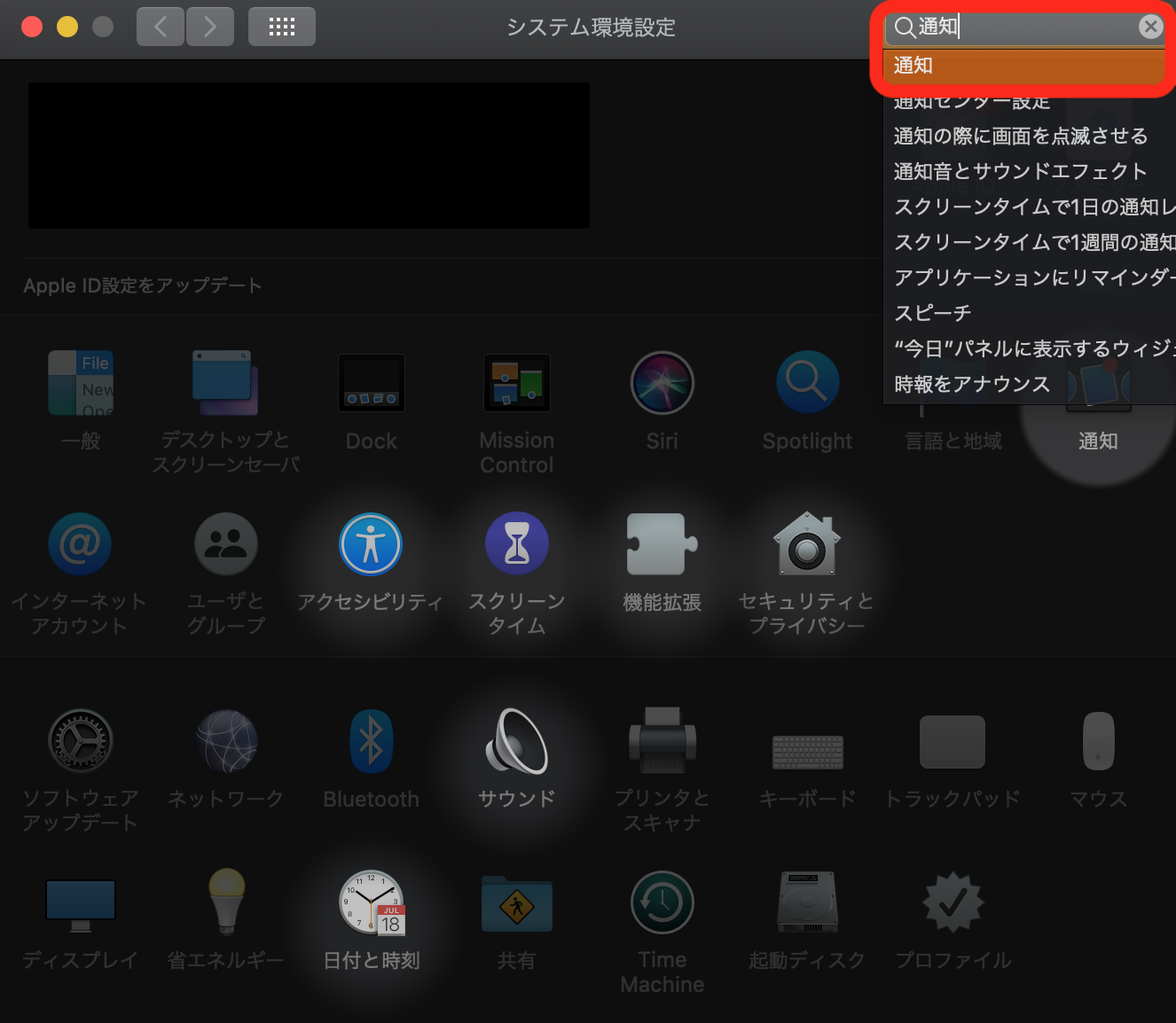Click the search magnifier icon
1176x1023 pixels.
904,27
